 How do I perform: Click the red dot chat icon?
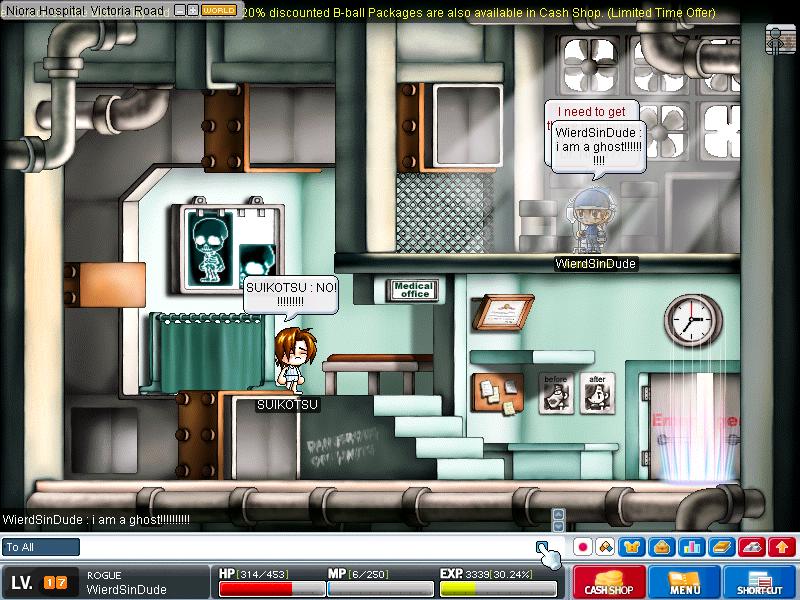point(583,547)
